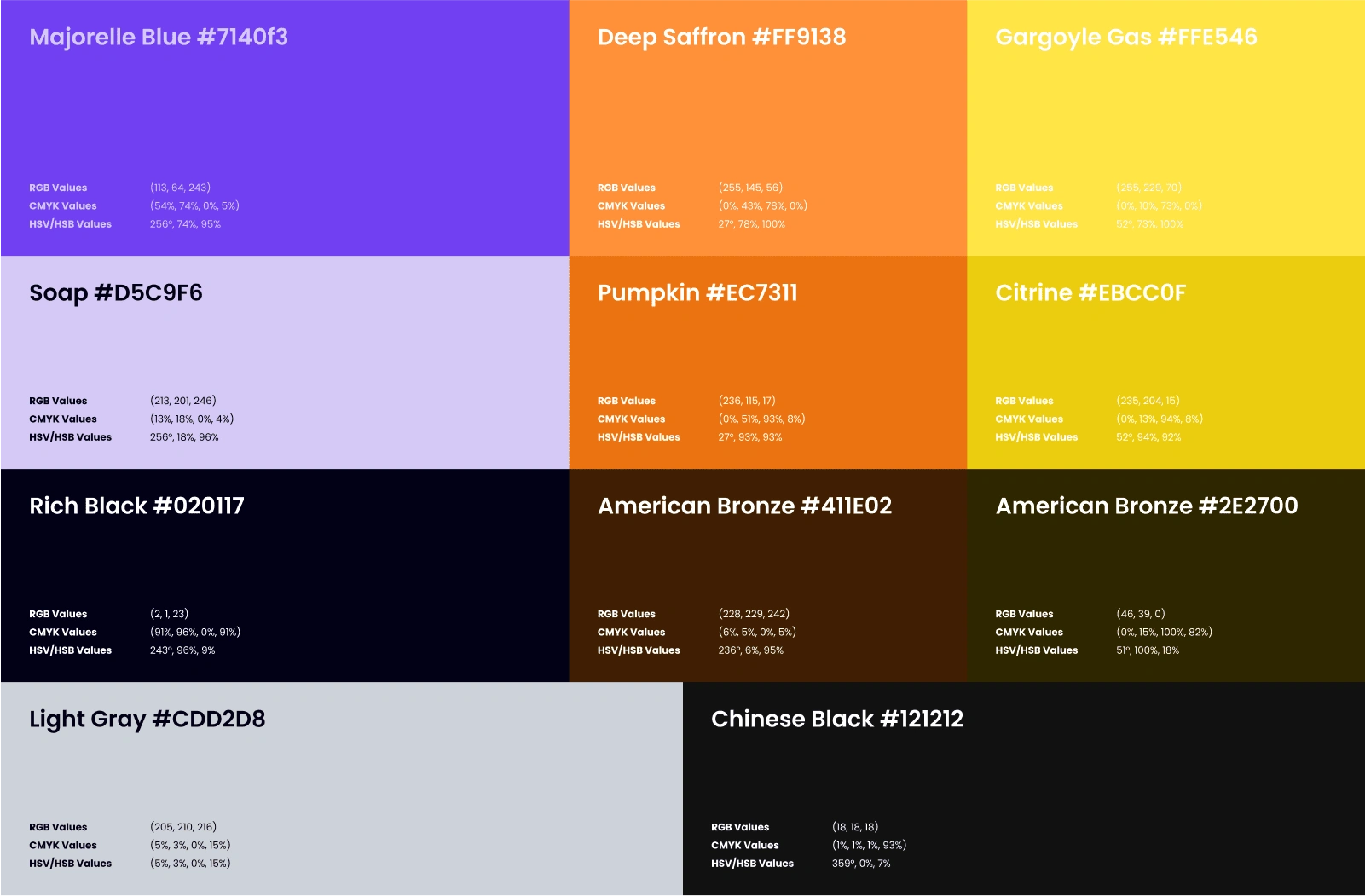Select the heading 'Gargoyle Gas #FFE546'
Screen dimensions: 1365x896
1126,38
